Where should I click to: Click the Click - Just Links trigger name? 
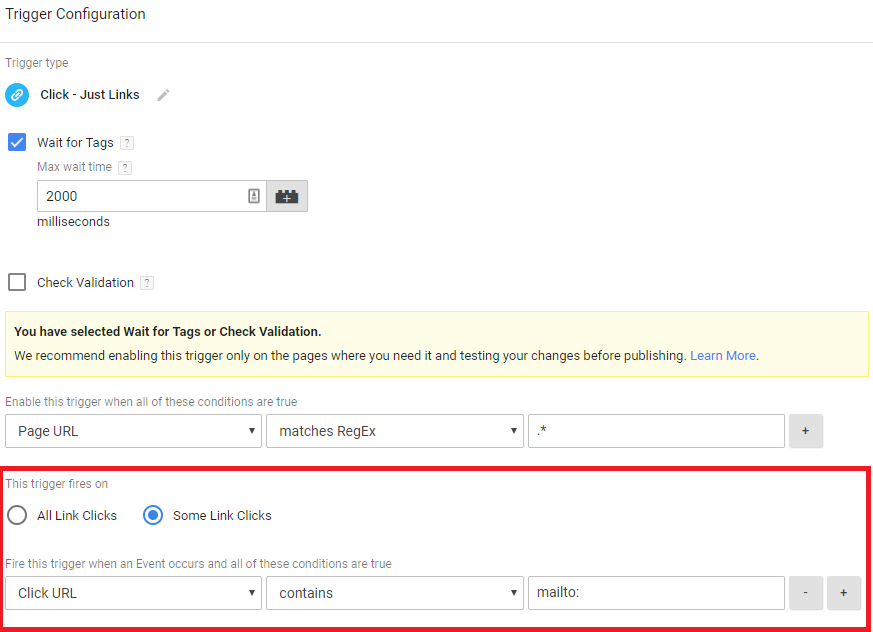click(90, 95)
